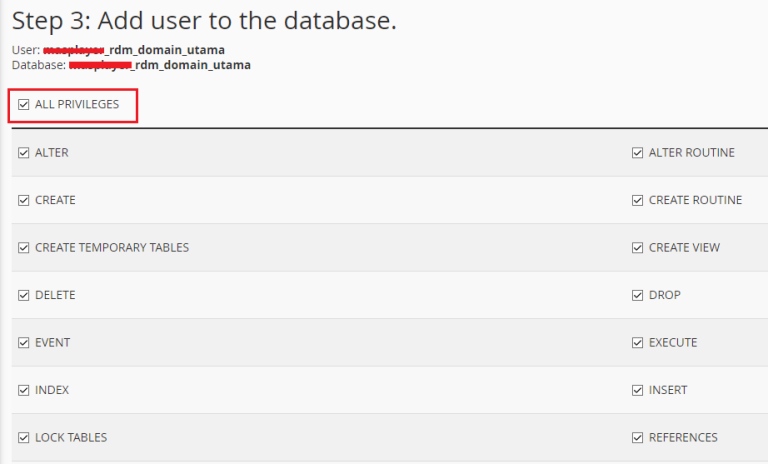Viewport: 768px width, 464px height.
Task: Click the 'ALTER ROUTINE' label text
Action: click(691, 153)
